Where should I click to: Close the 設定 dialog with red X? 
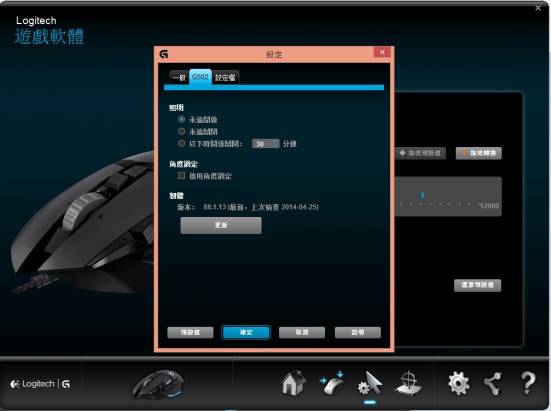click(x=382, y=52)
